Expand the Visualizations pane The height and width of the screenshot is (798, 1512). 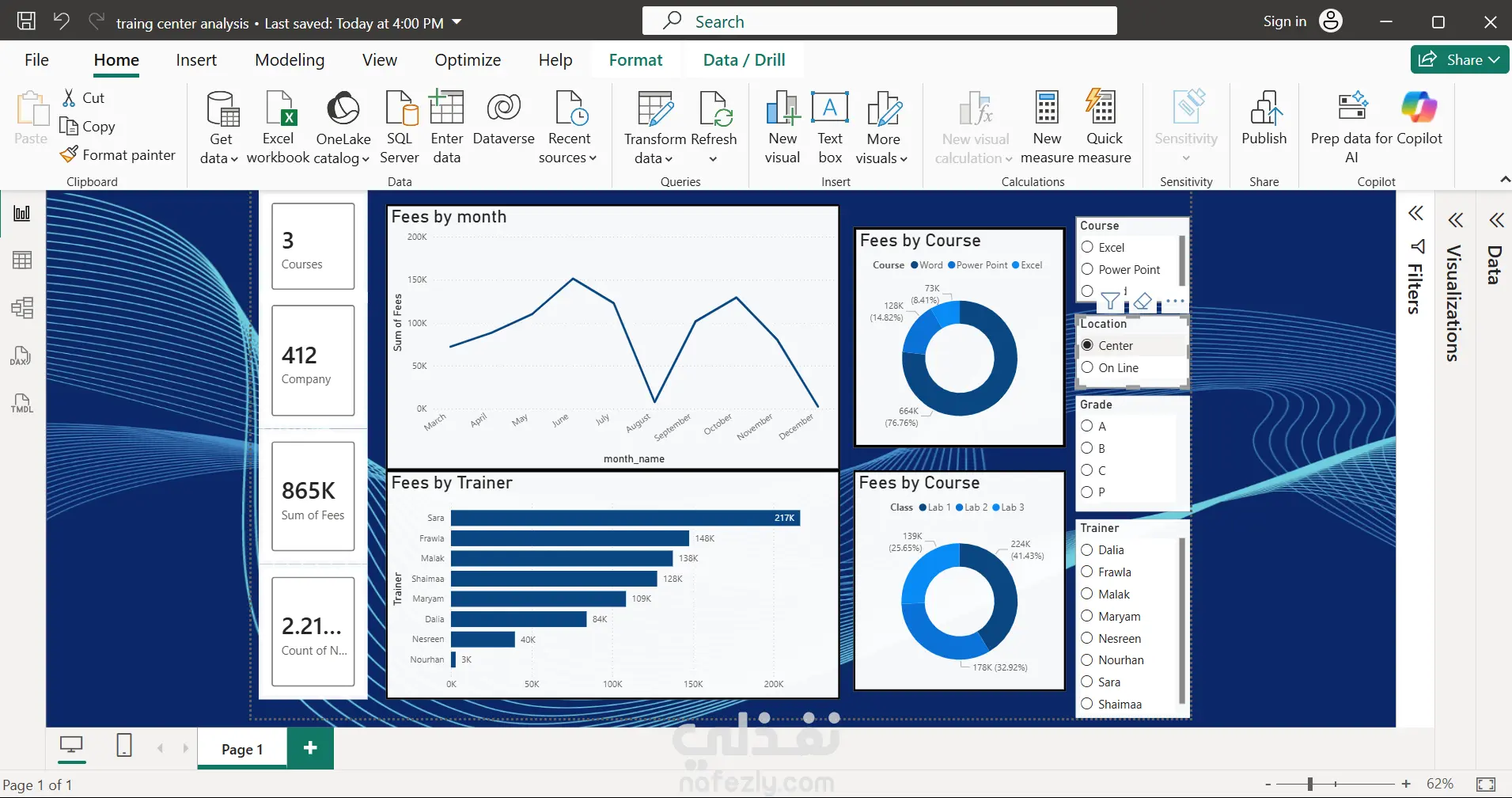[x=1456, y=220]
